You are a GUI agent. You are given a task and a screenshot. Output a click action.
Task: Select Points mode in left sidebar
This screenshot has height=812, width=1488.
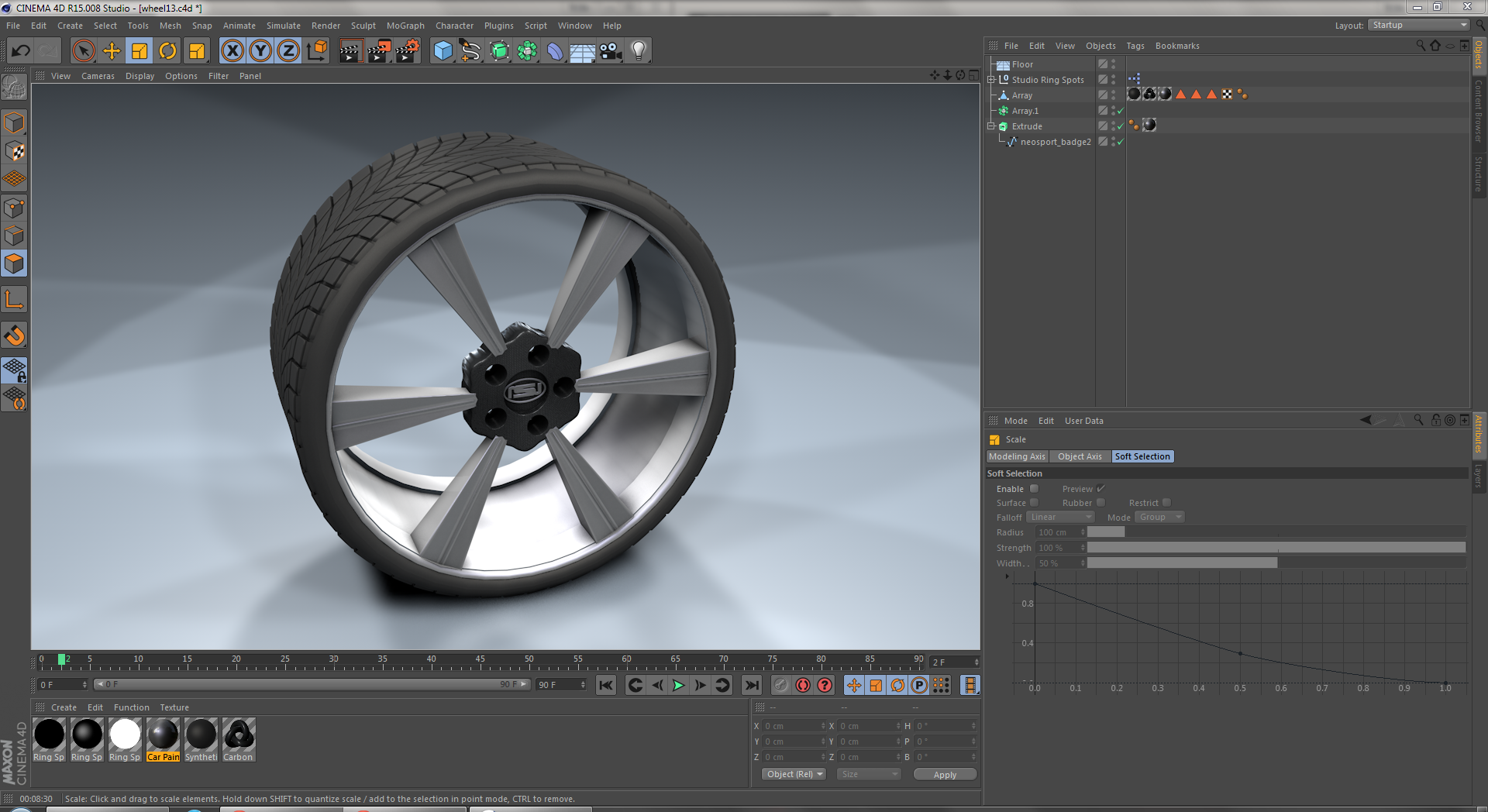pyautogui.click(x=14, y=208)
